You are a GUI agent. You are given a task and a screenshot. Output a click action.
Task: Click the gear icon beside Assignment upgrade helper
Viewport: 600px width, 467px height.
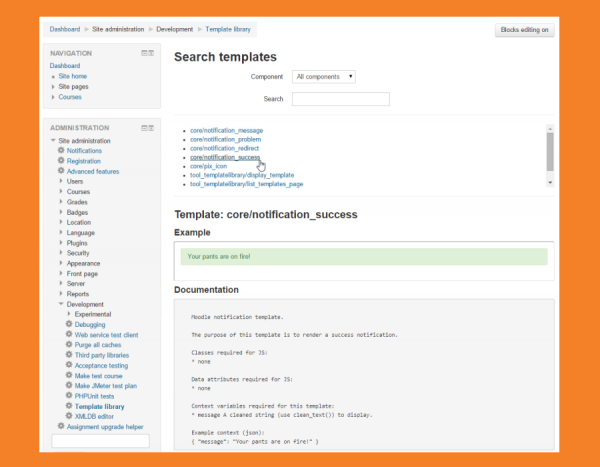(61, 426)
